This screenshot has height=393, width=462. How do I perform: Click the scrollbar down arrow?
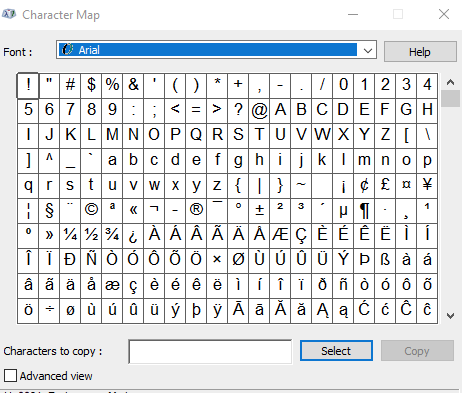point(450,316)
